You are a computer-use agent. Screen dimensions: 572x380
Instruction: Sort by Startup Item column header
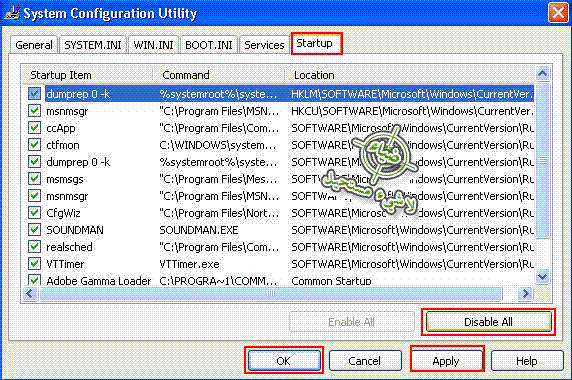click(87, 75)
